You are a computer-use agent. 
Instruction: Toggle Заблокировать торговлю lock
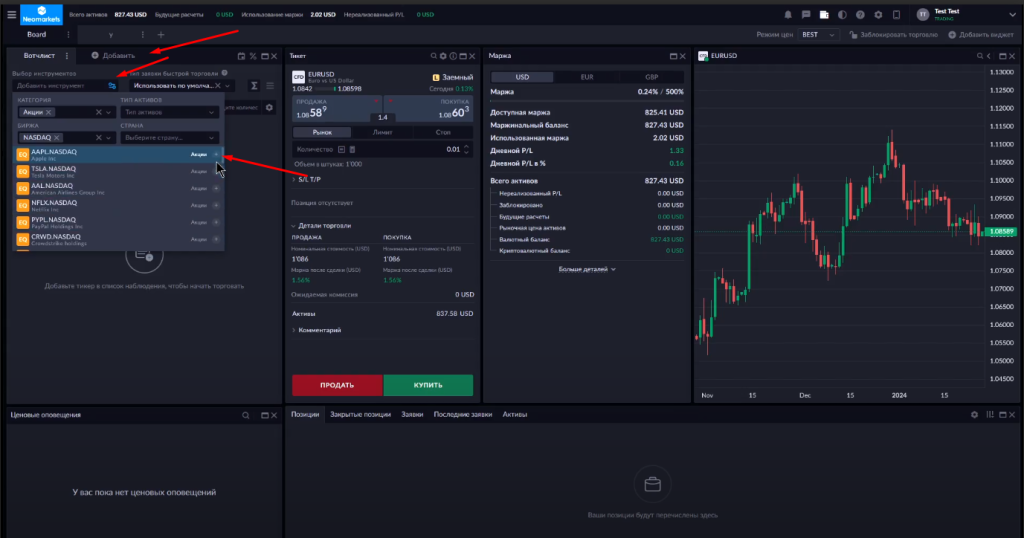893,35
